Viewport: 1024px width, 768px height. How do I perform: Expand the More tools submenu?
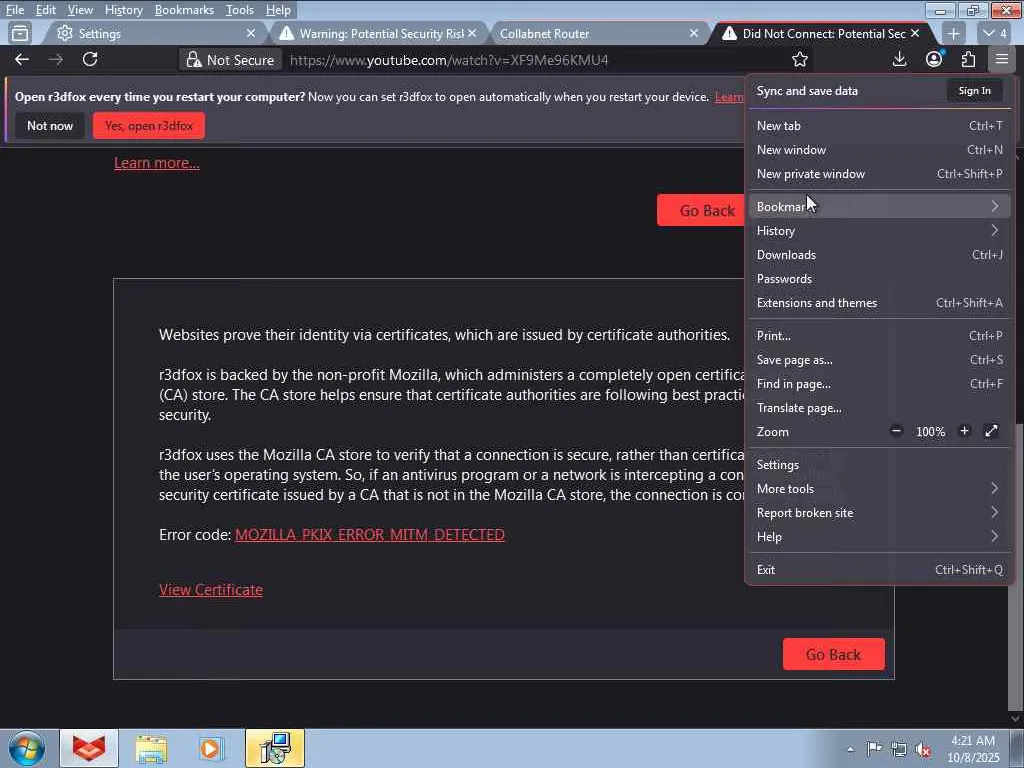coord(879,489)
